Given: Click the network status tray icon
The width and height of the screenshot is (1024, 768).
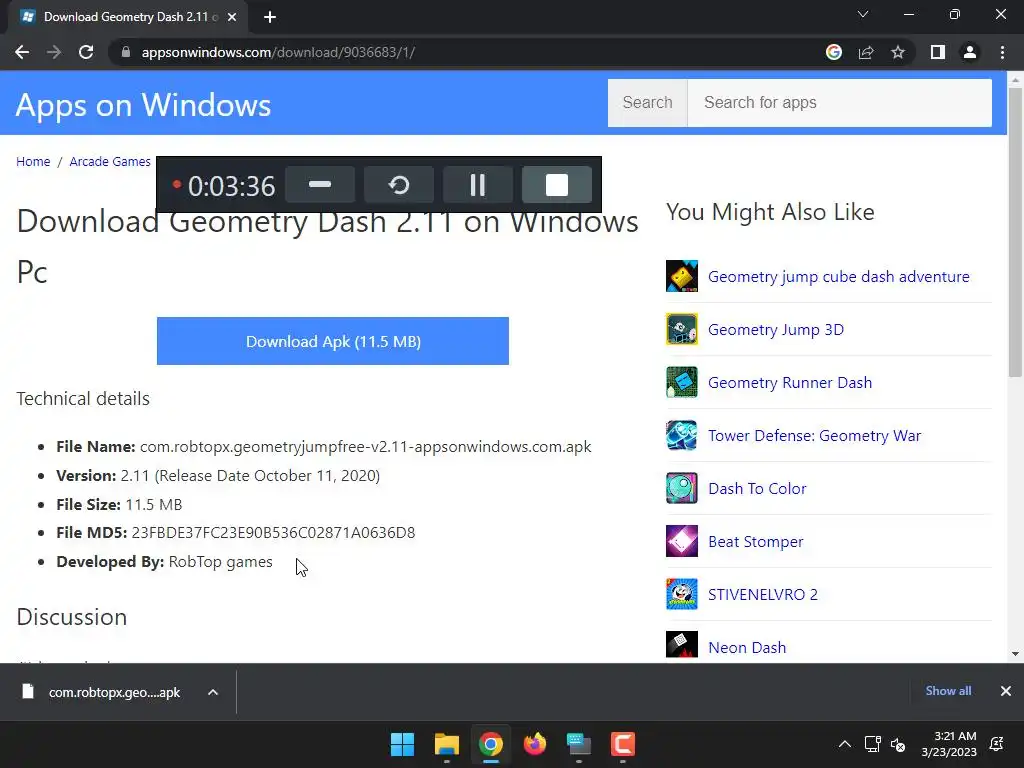Looking at the screenshot, I should (x=872, y=744).
